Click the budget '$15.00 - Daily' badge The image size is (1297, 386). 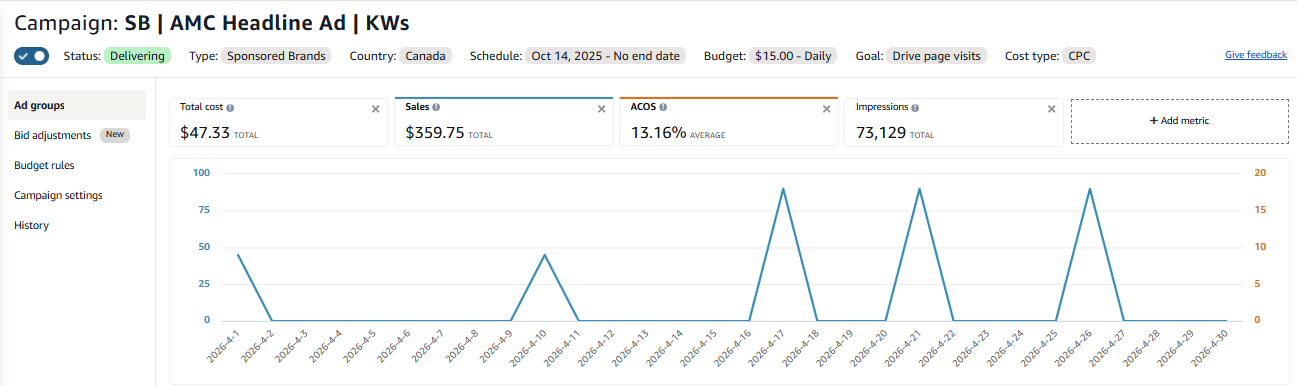point(793,56)
